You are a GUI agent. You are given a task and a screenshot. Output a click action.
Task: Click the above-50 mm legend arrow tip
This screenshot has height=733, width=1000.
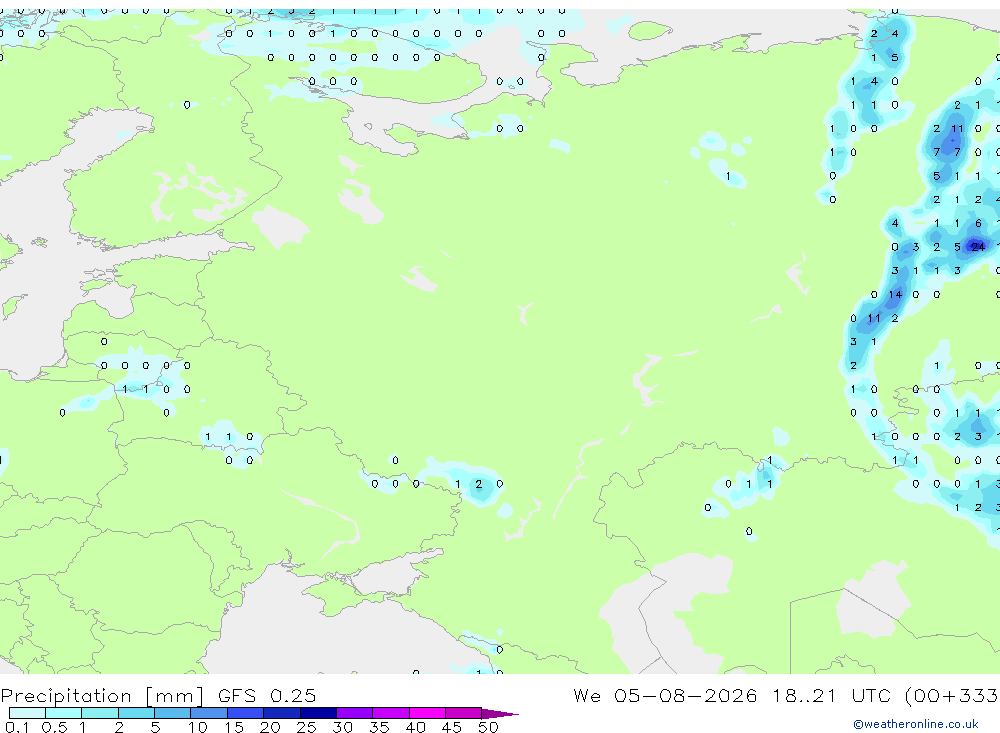click(x=500, y=713)
